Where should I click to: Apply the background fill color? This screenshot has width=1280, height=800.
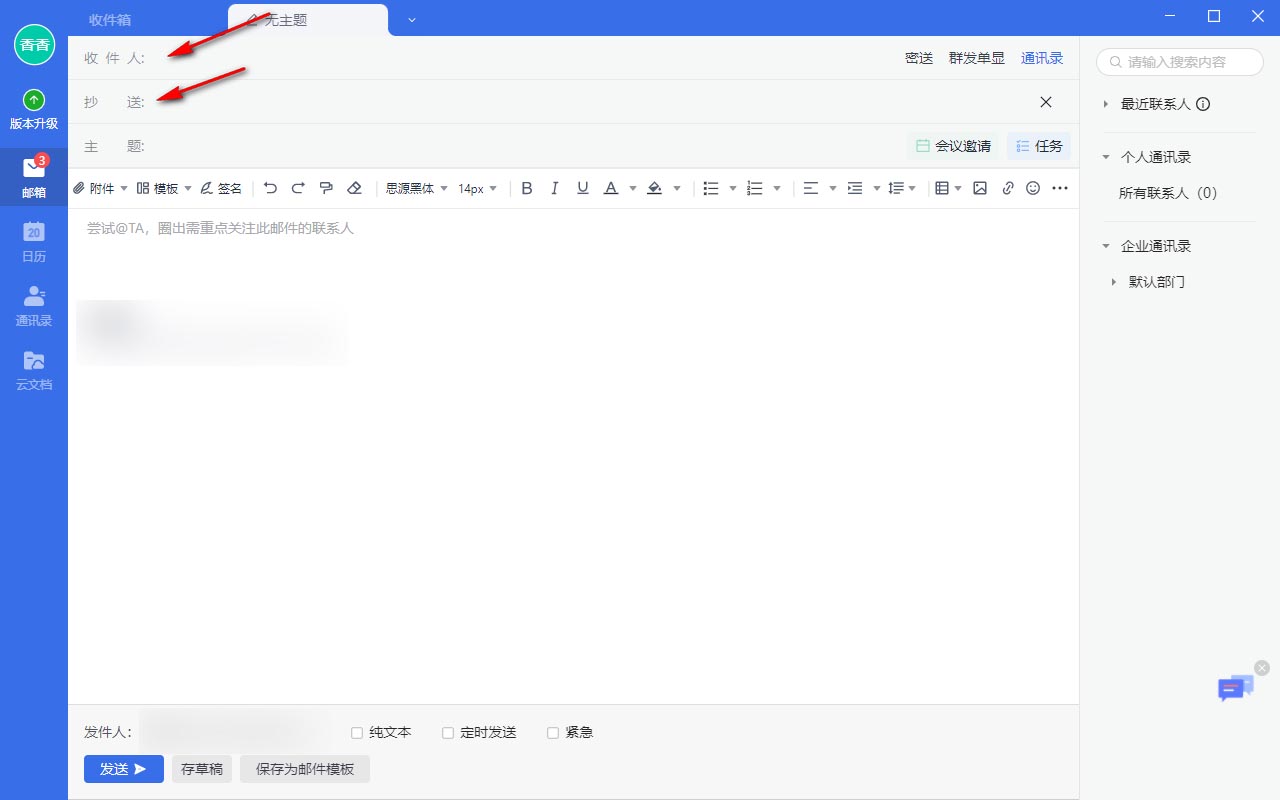pos(655,188)
